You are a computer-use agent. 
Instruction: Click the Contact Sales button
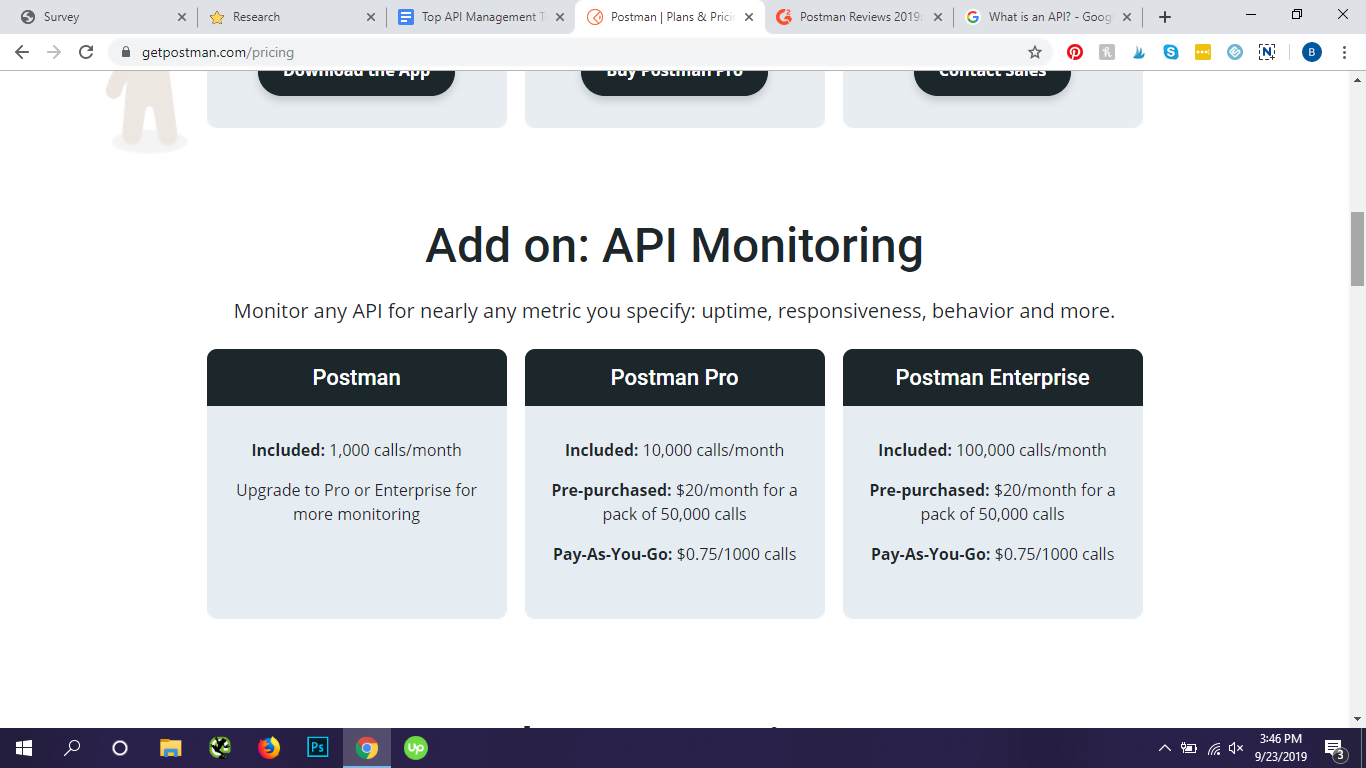pos(992,74)
